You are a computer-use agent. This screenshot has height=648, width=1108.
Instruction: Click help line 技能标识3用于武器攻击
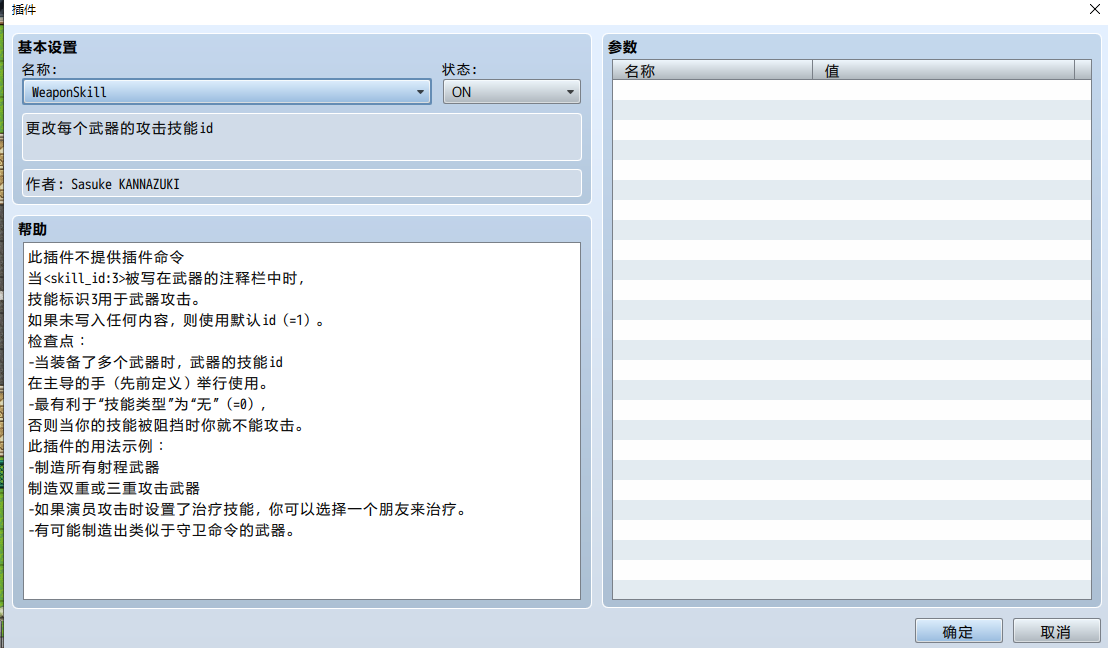114,300
